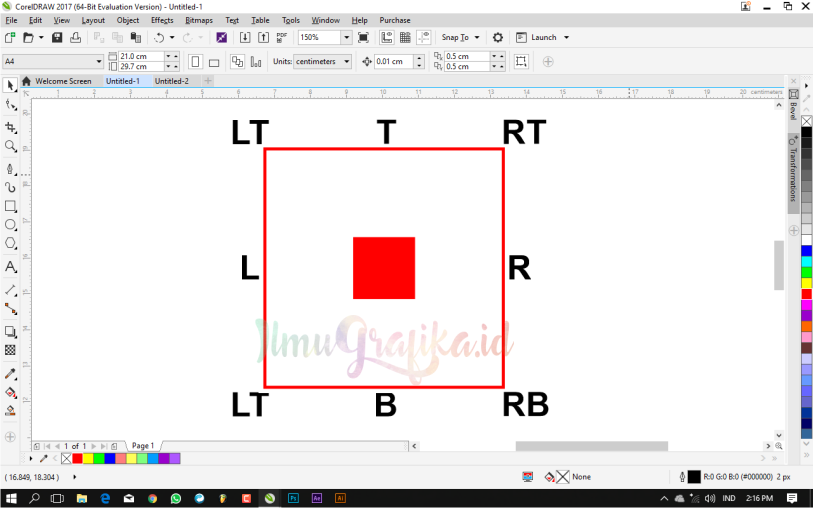
Task: Expand the Undo history dropdown arrow
Action: [172, 37]
